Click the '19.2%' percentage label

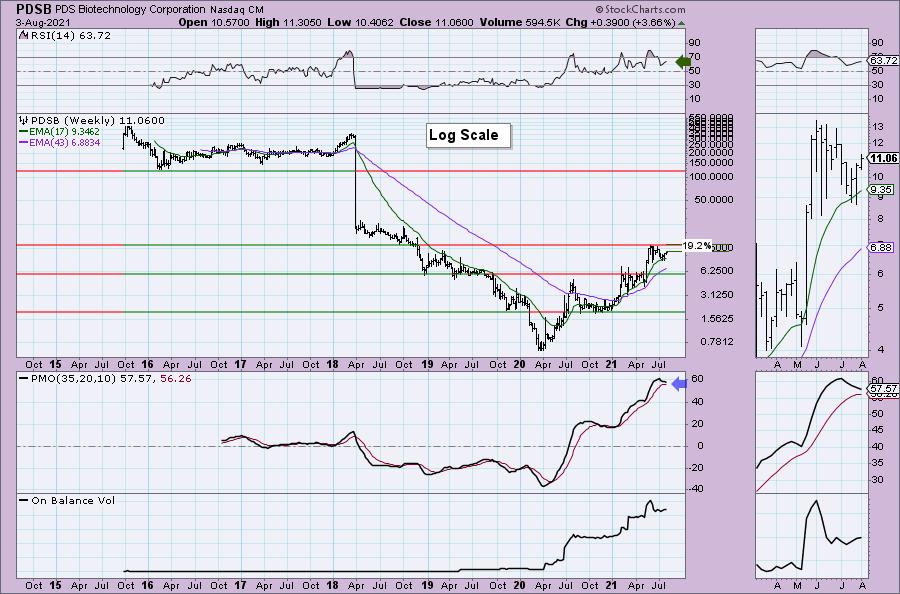697,246
